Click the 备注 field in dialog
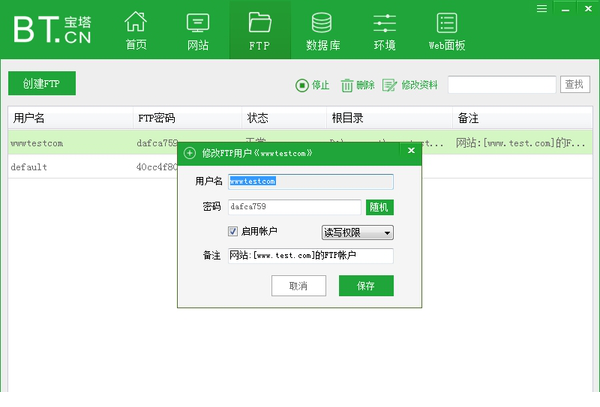 [311, 256]
